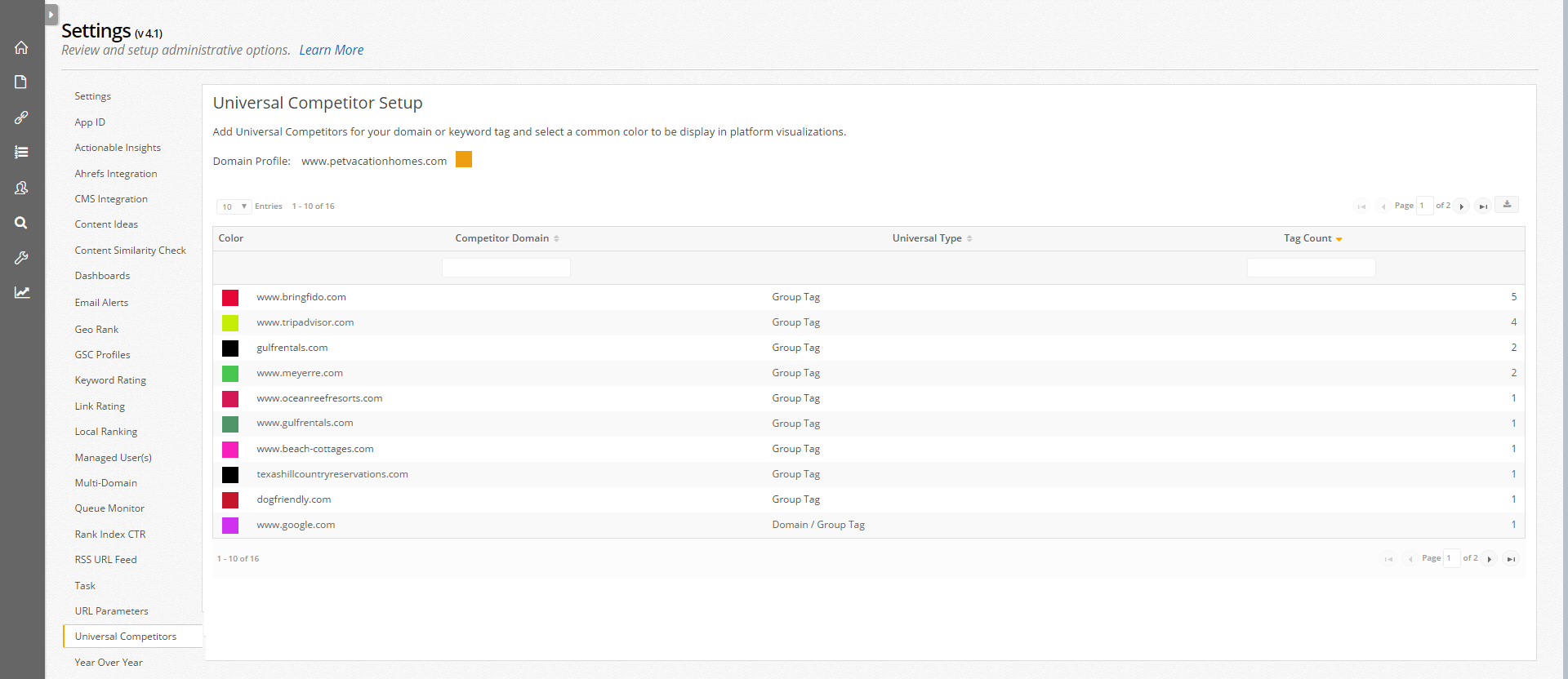Select Universal Competitors in left menu
Screen dimensions: 1568x679
click(x=132, y=637)
